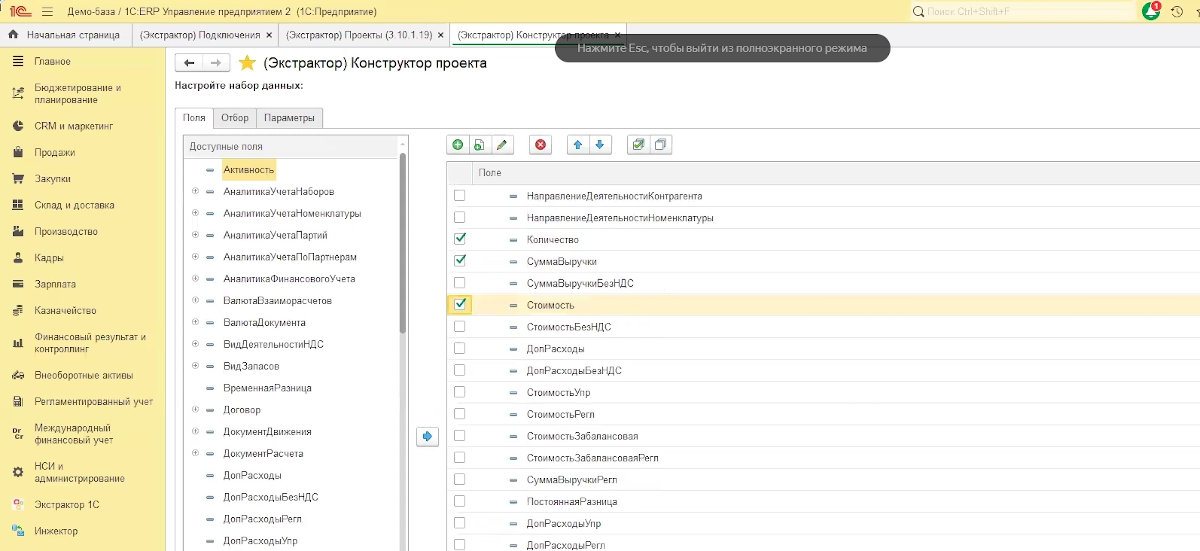Screen dimensions: 1200x551
Task: Click the yellow Favorites star icon
Action: (x=247, y=63)
